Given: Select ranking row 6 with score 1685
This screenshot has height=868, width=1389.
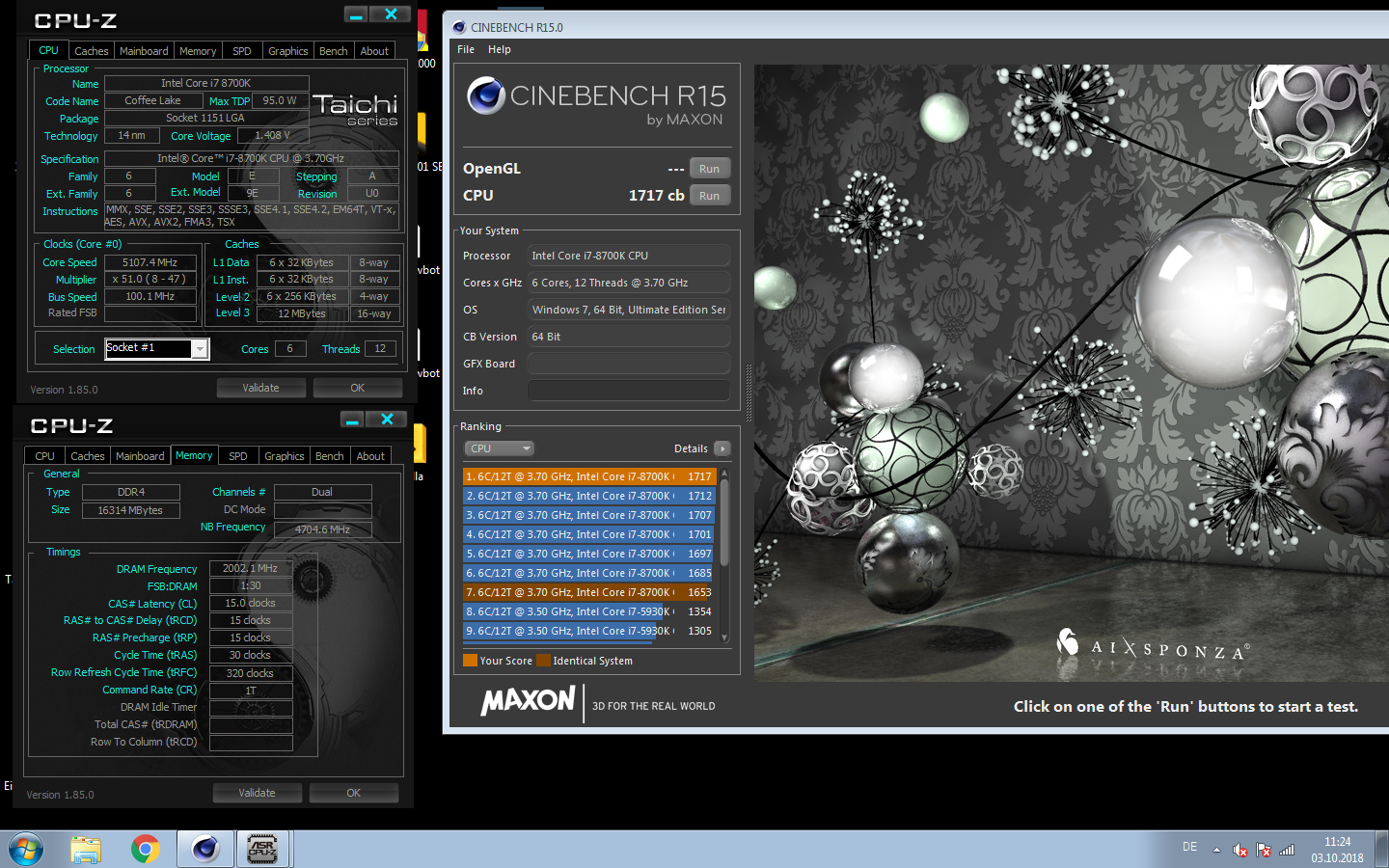Looking at the screenshot, I should tap(588, 573).
